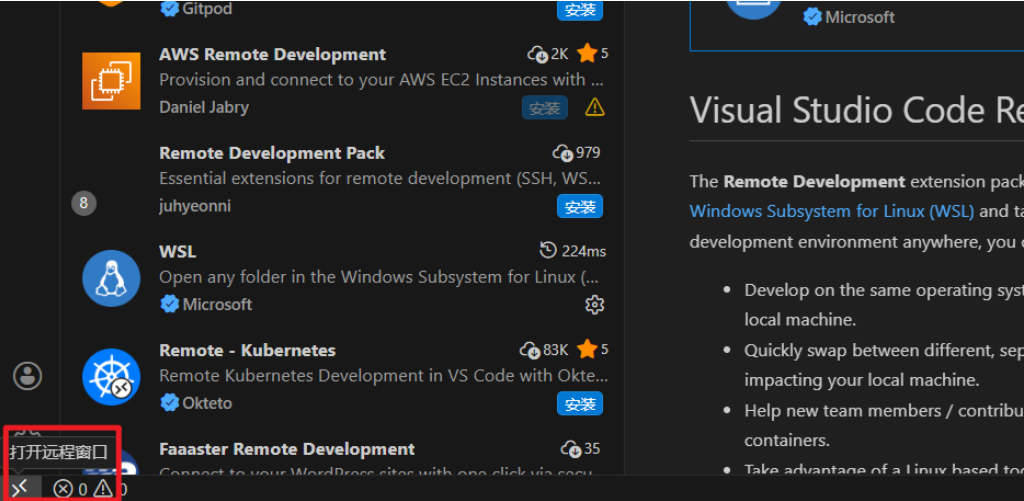Install the Remote - Kubernetes extension
The image size is (1024, 501).
point(580,404)
